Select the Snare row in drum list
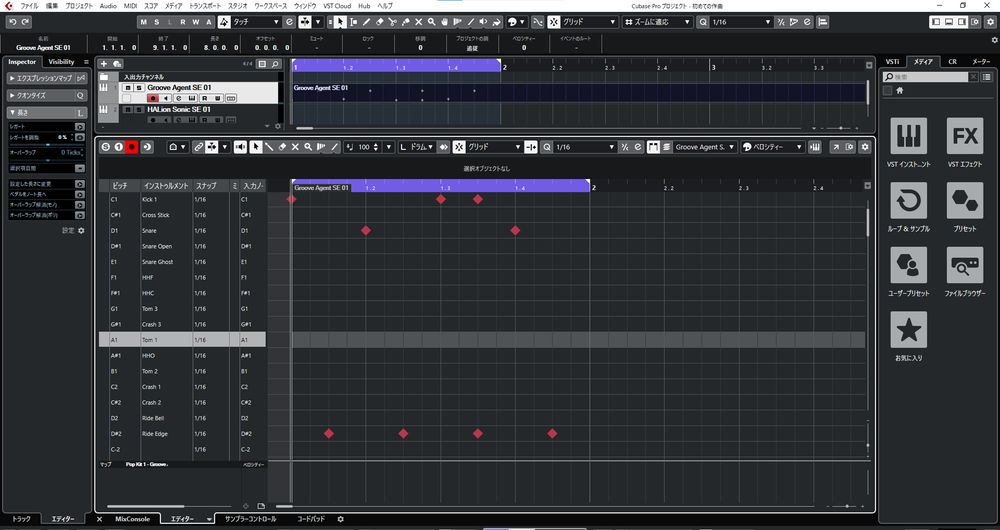 tap(182, 230)
